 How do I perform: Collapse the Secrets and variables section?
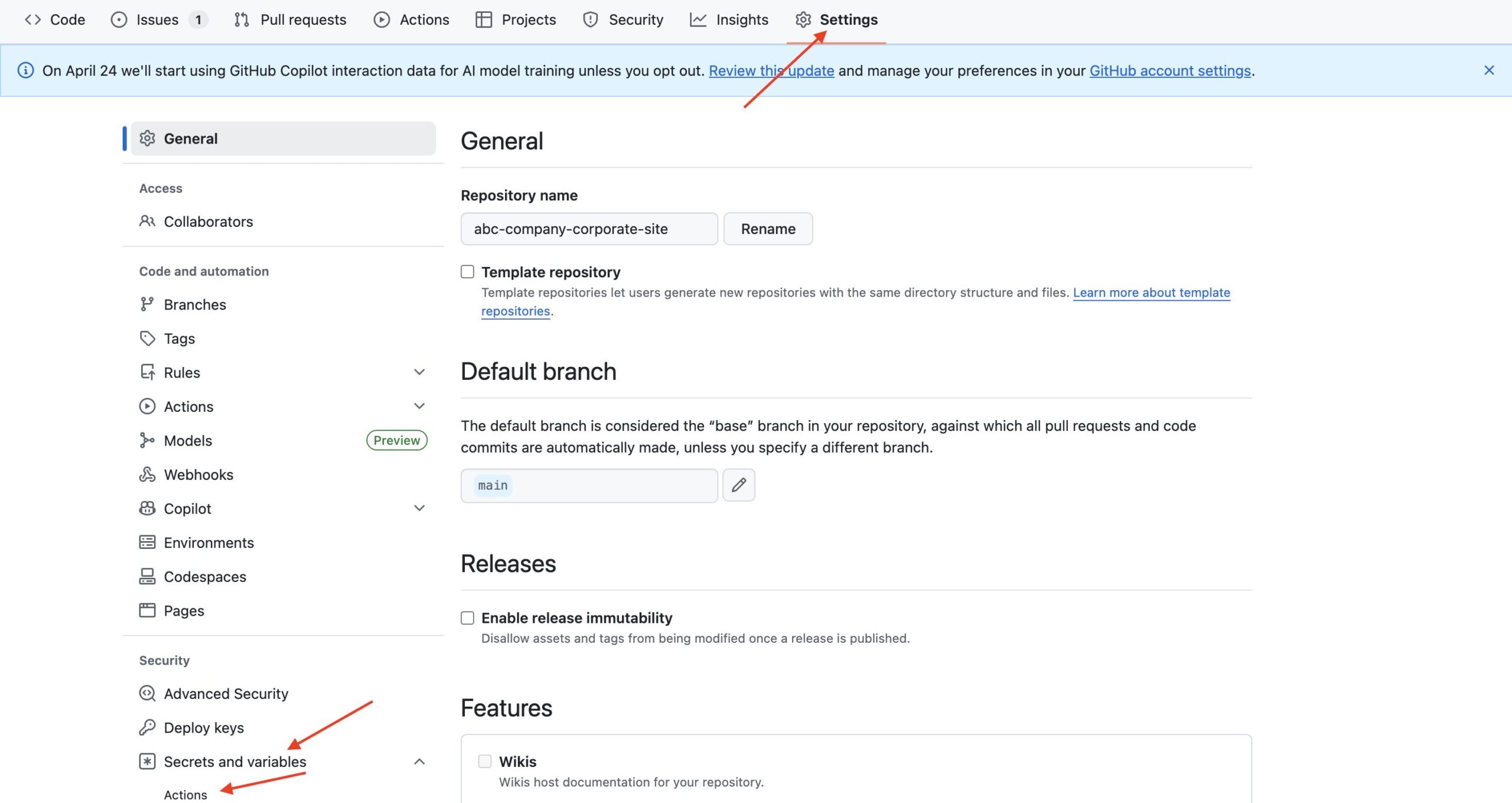pos(419,761)
